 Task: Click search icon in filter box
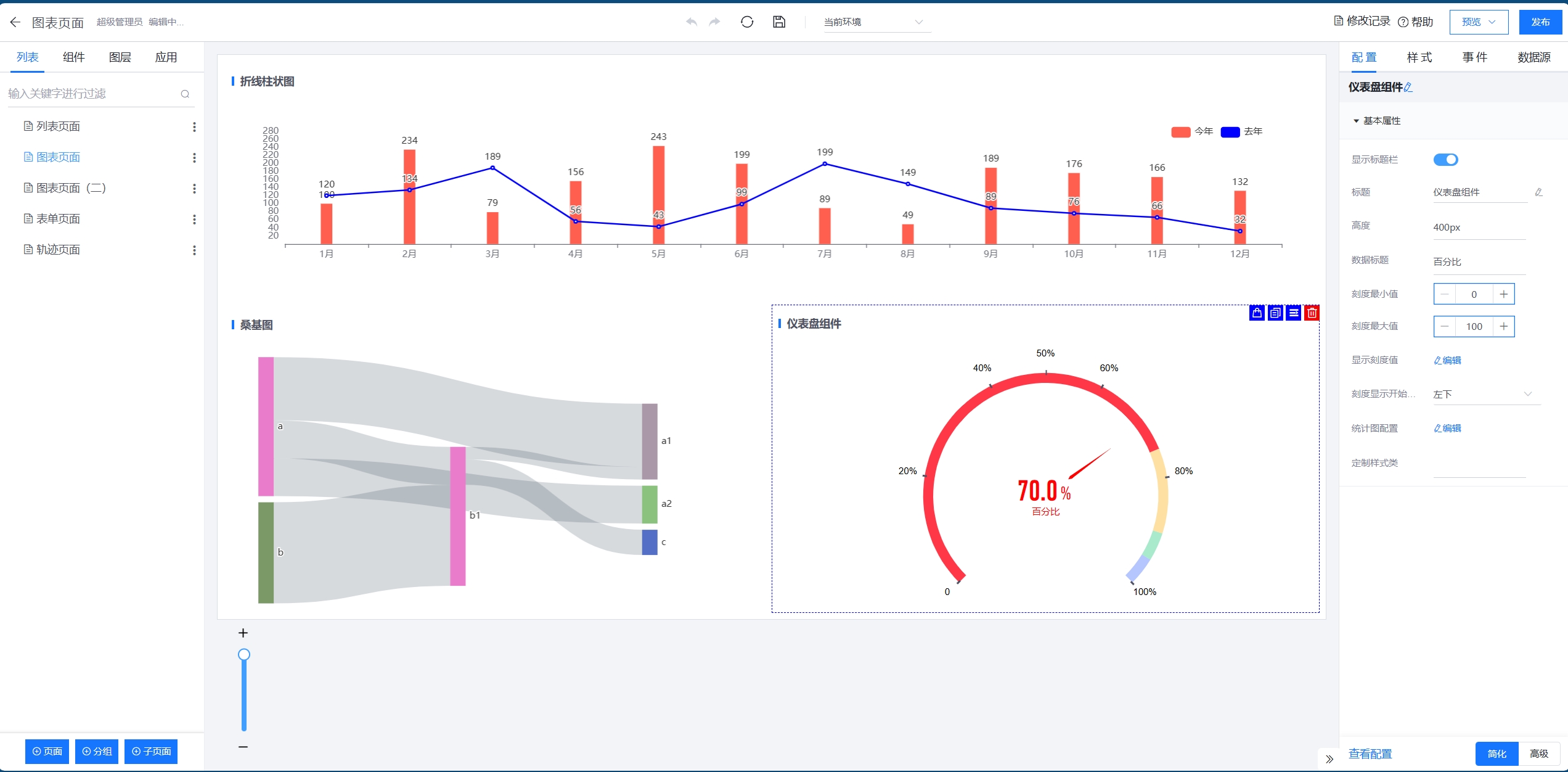click(x=185, y=94)
